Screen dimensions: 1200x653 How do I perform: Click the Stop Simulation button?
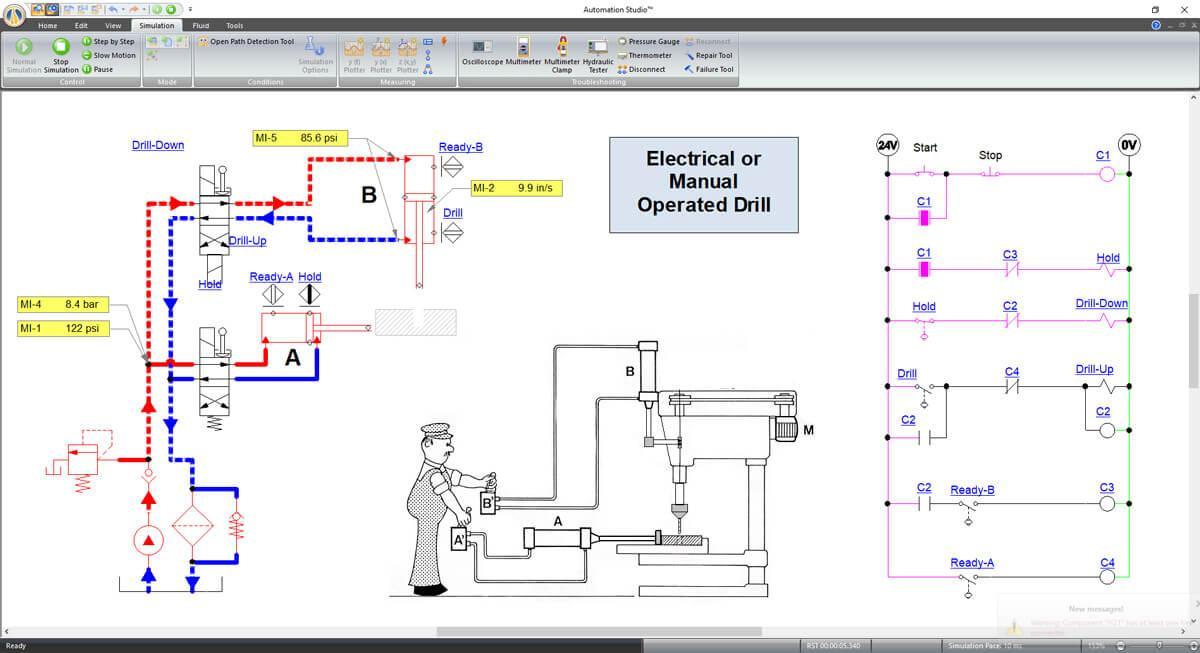[61, 54]
